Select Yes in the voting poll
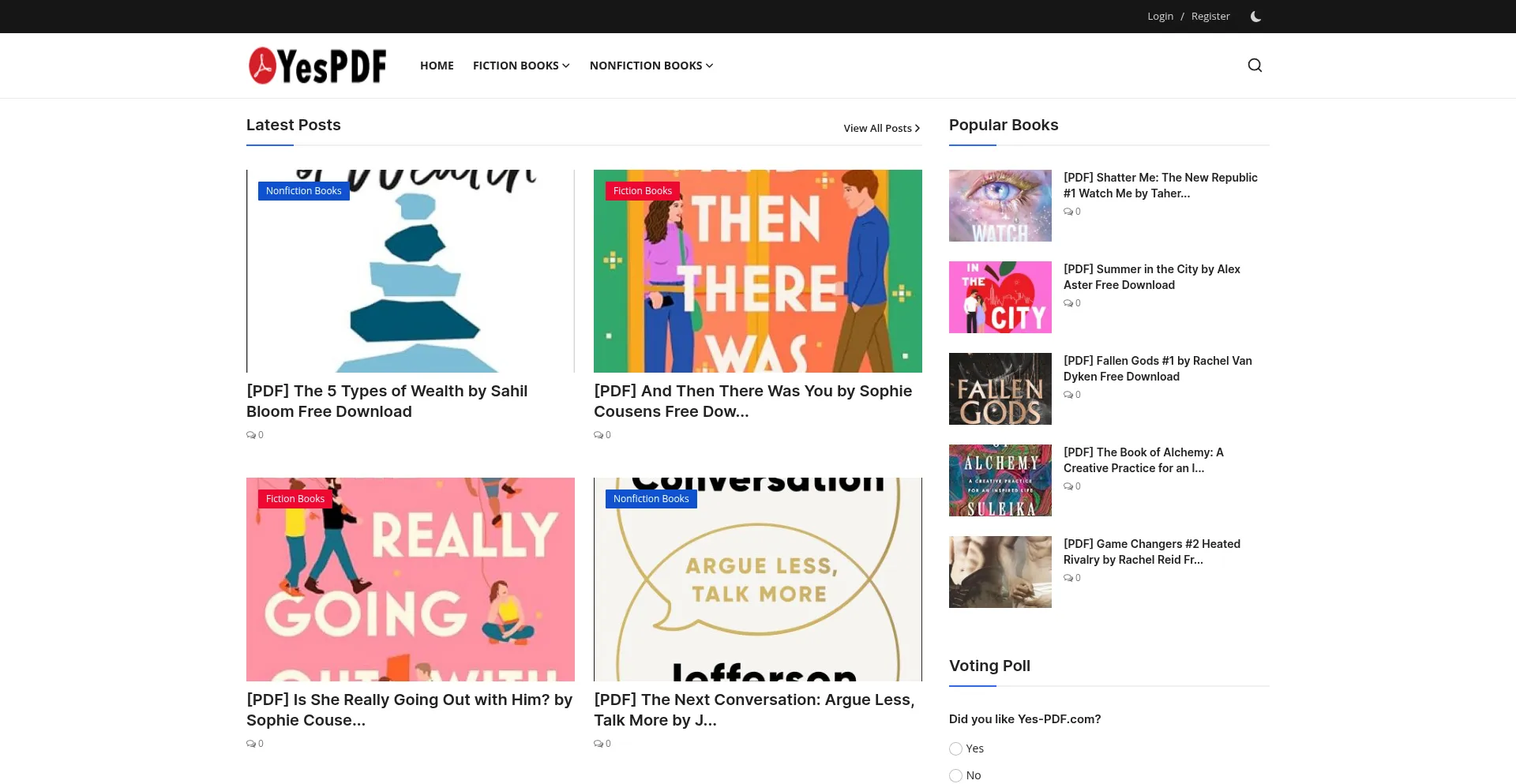 coord(955,748)
